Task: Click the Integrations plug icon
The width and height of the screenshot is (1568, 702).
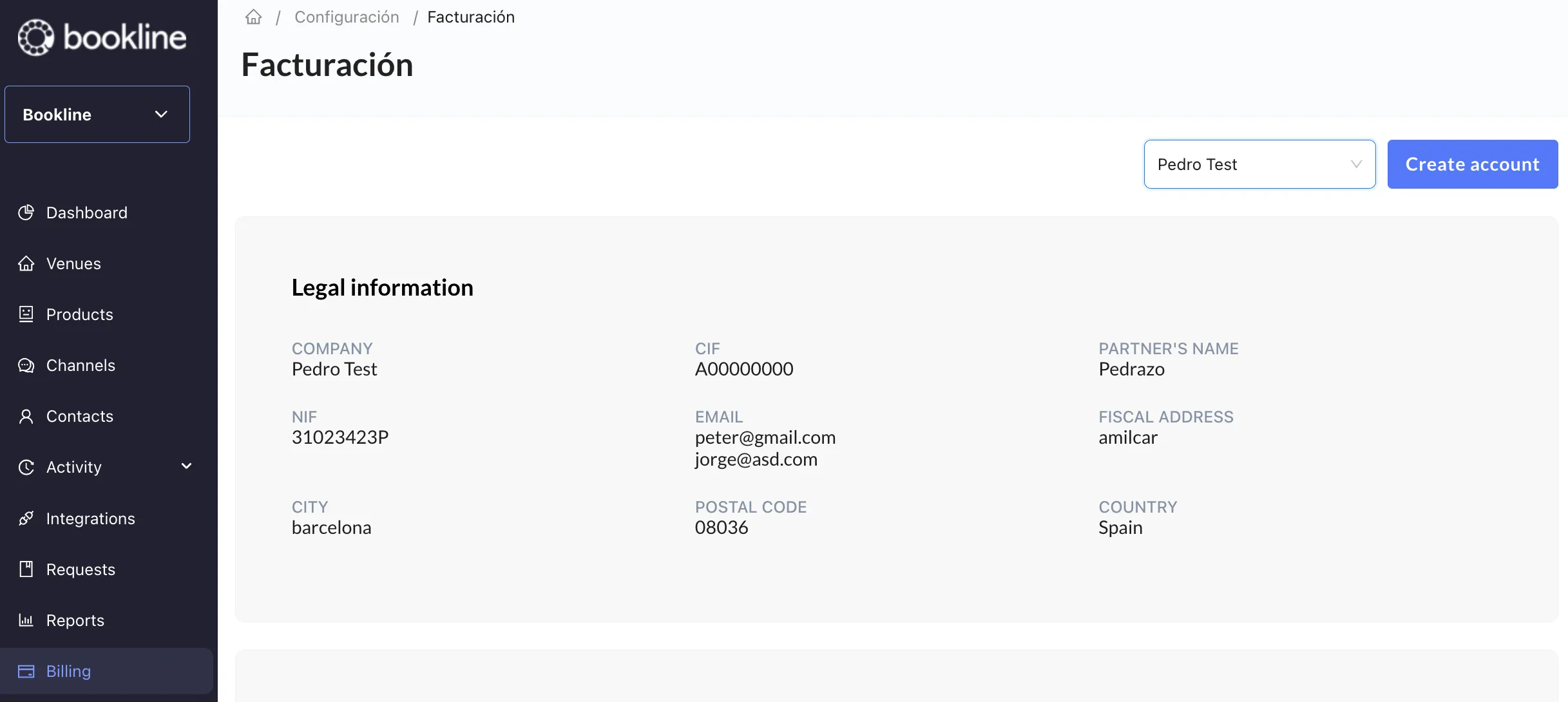Action: pos(26,518)
